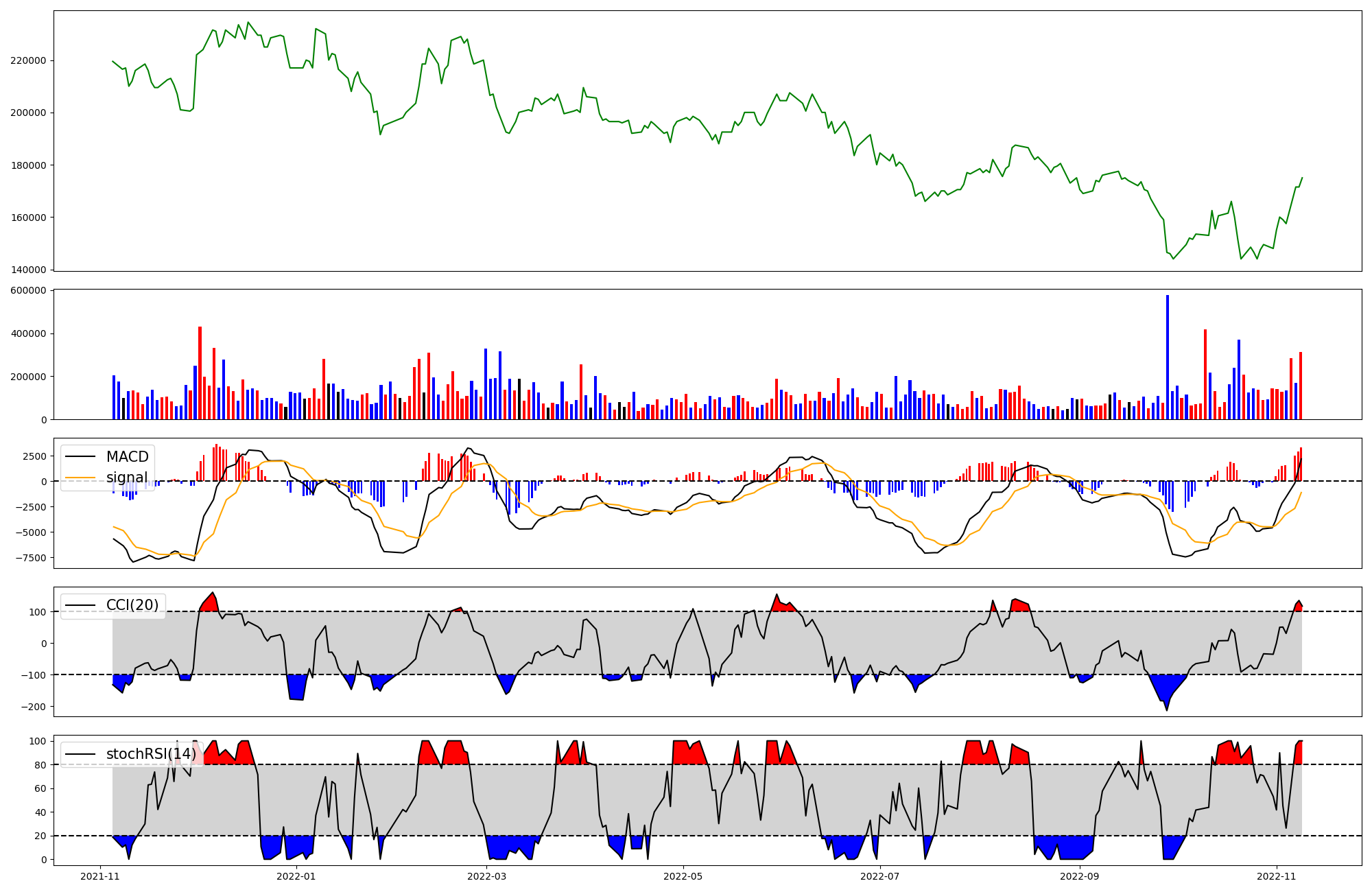Select the 2021-11 date tick label
Viewport: 1372px width, 892px height.
pos(100,876)
